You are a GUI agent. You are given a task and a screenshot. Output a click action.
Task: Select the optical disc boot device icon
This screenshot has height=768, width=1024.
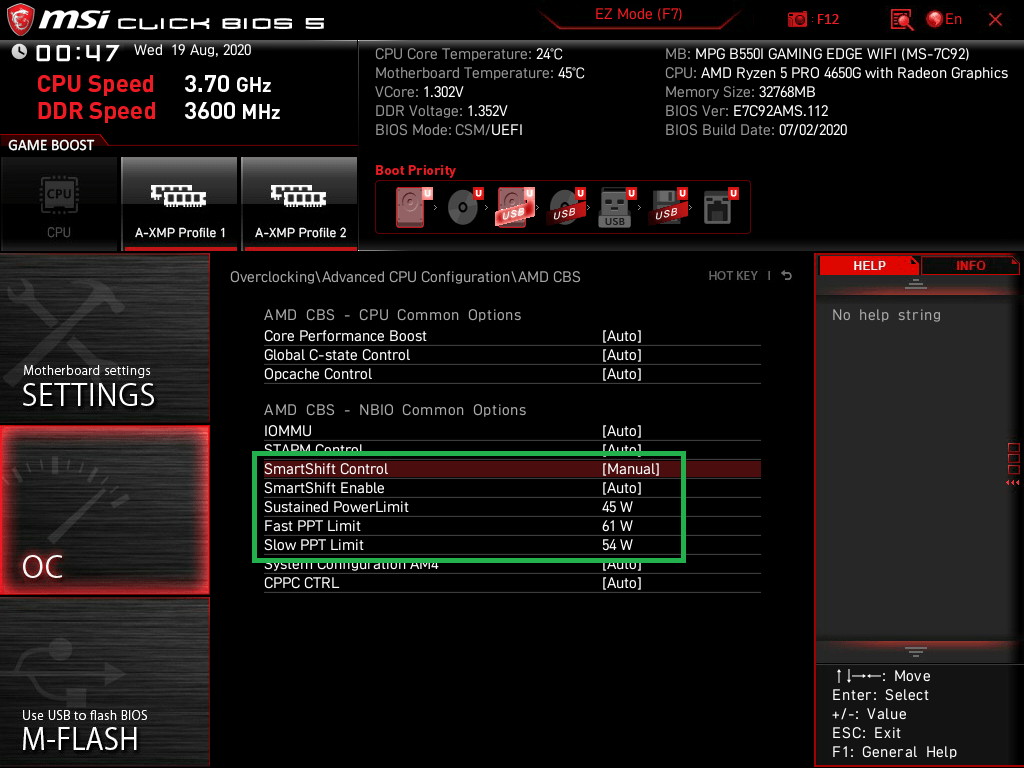tap(465, 206)
